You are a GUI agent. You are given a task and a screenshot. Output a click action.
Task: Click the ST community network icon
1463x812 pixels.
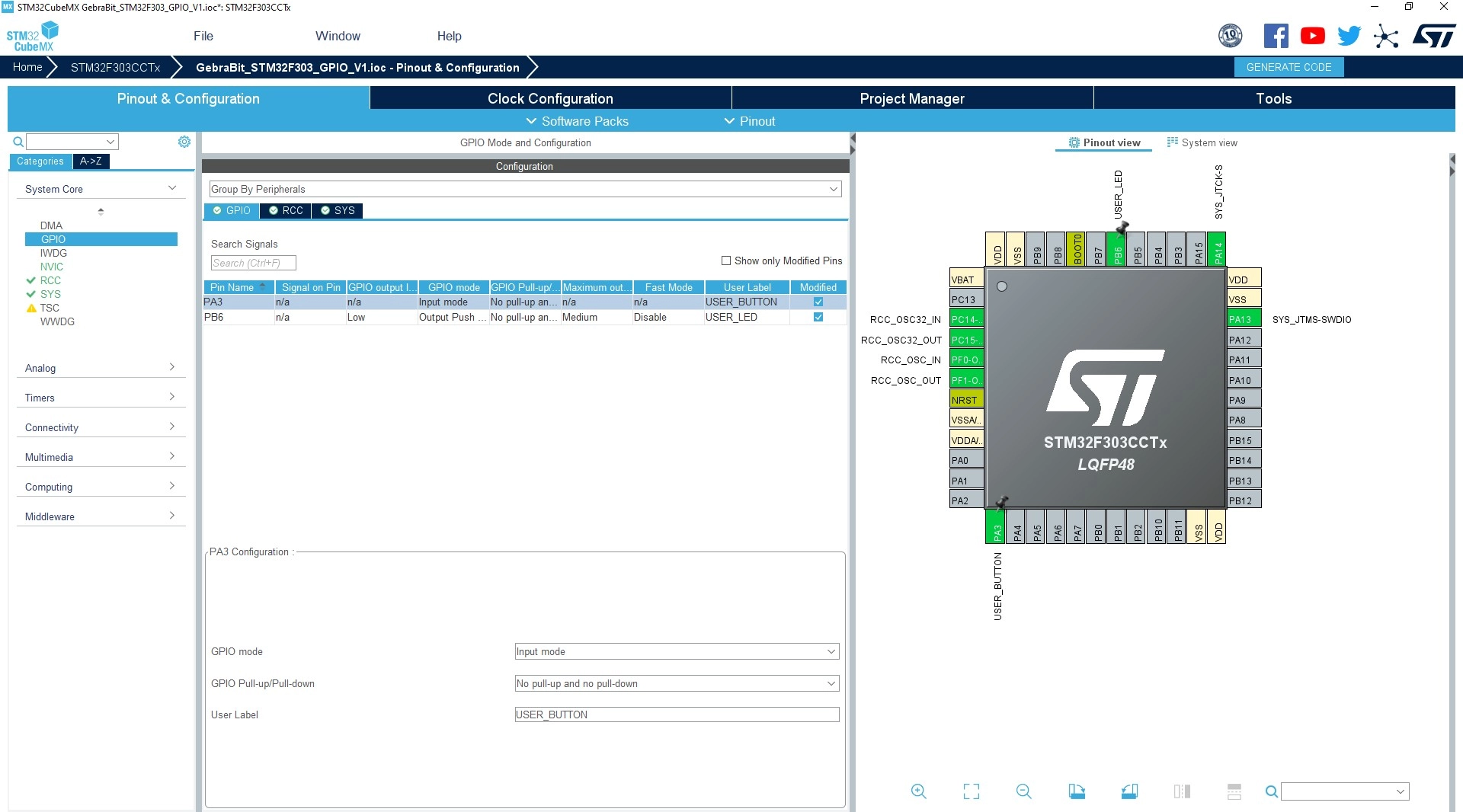[x=1386, y=36]
